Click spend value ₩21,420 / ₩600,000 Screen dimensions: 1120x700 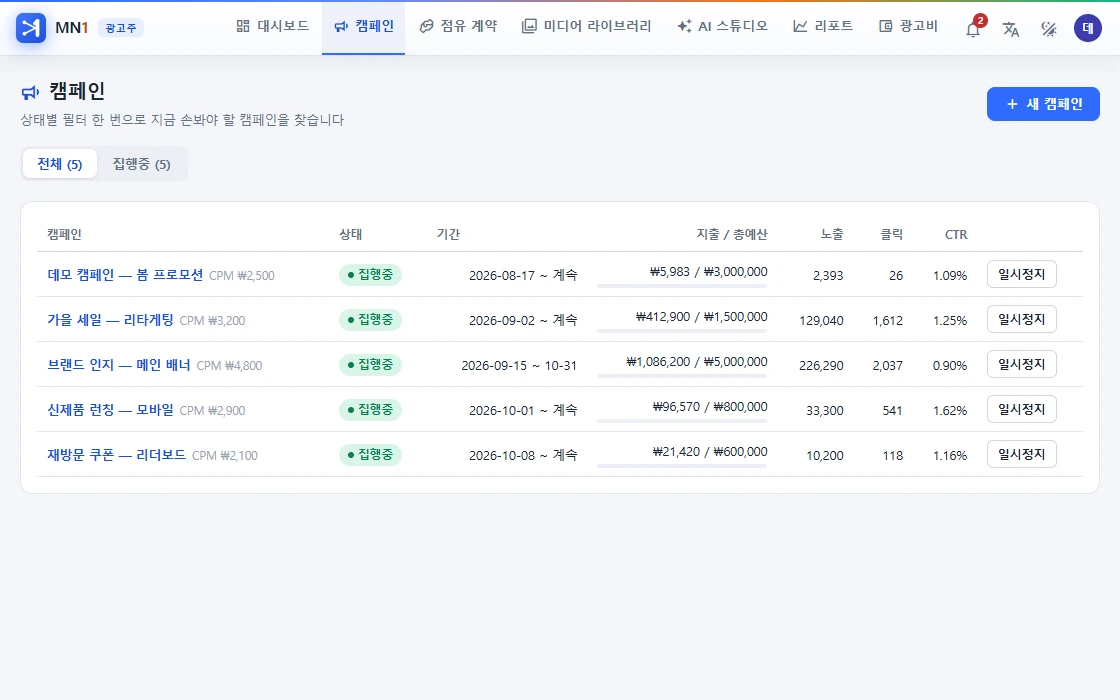coord(710,451)
